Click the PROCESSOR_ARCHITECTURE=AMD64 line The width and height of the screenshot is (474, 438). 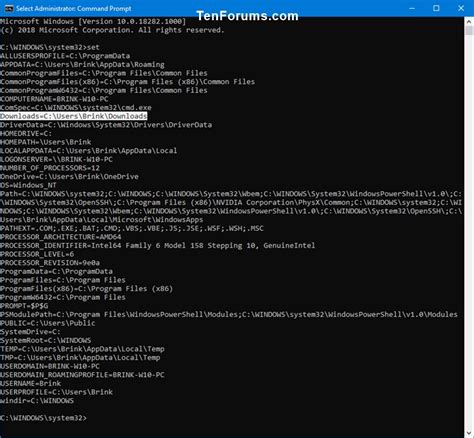point(61,237)
